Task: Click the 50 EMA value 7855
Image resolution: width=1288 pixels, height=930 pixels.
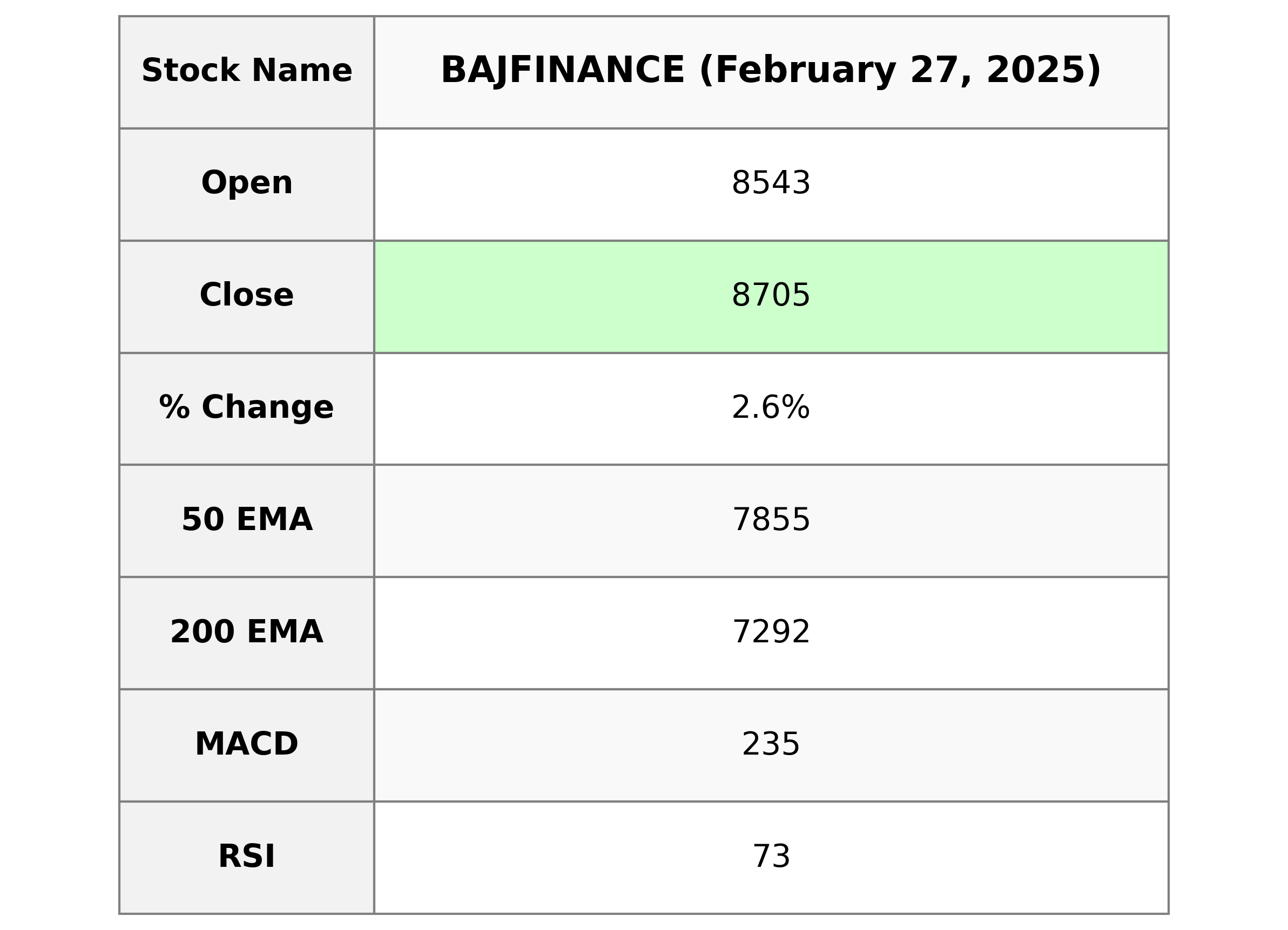Action: pos(771,520)
